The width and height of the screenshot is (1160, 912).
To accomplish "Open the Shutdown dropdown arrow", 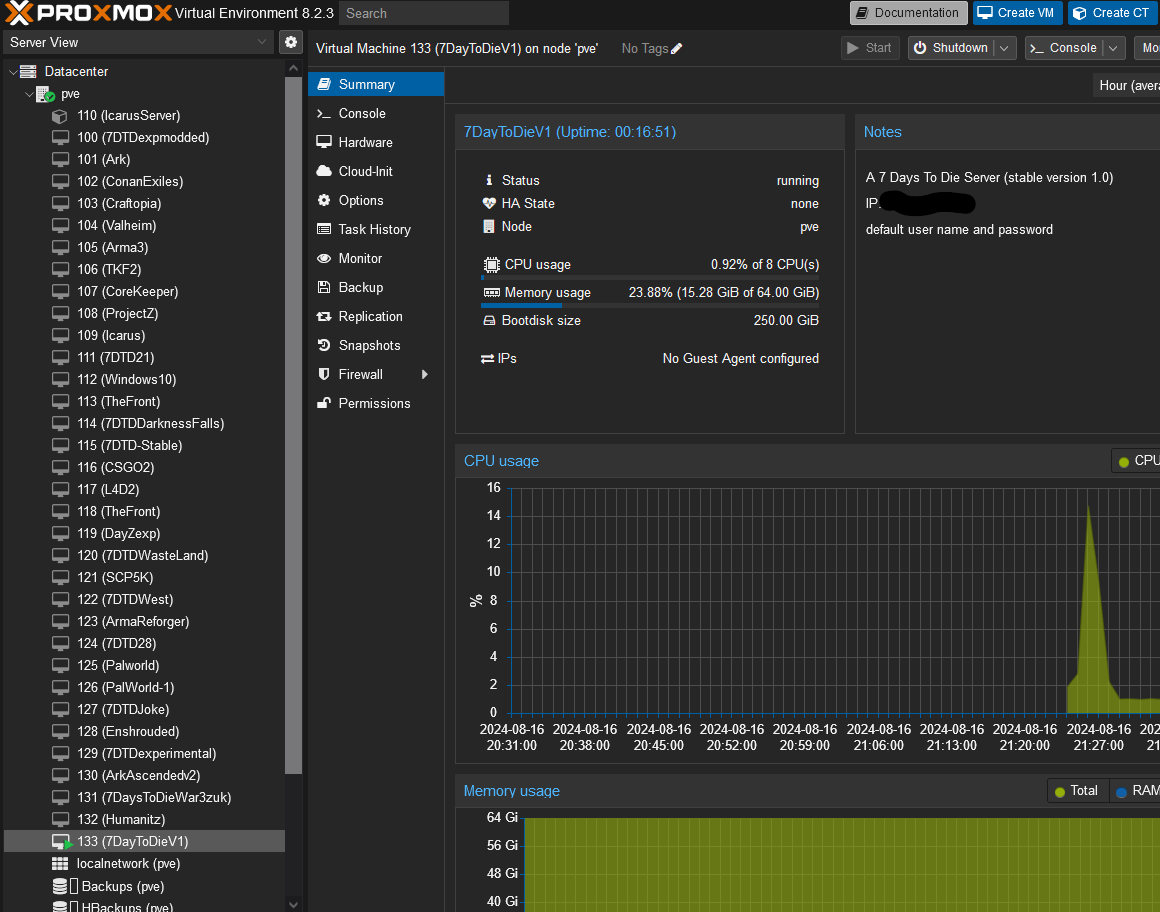I will click(1004, 48).
